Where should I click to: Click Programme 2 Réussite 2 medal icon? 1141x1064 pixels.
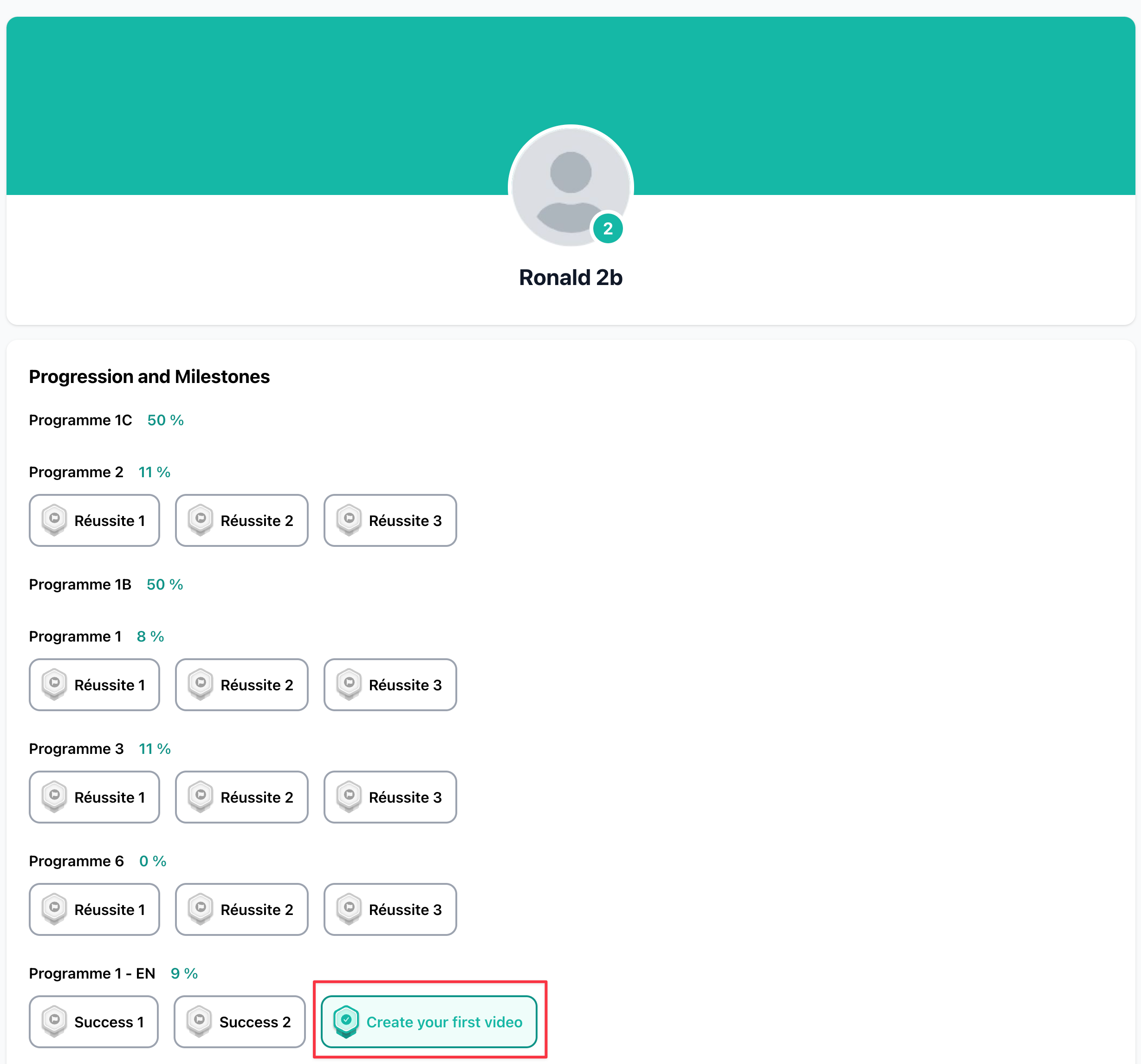(201, 520)
